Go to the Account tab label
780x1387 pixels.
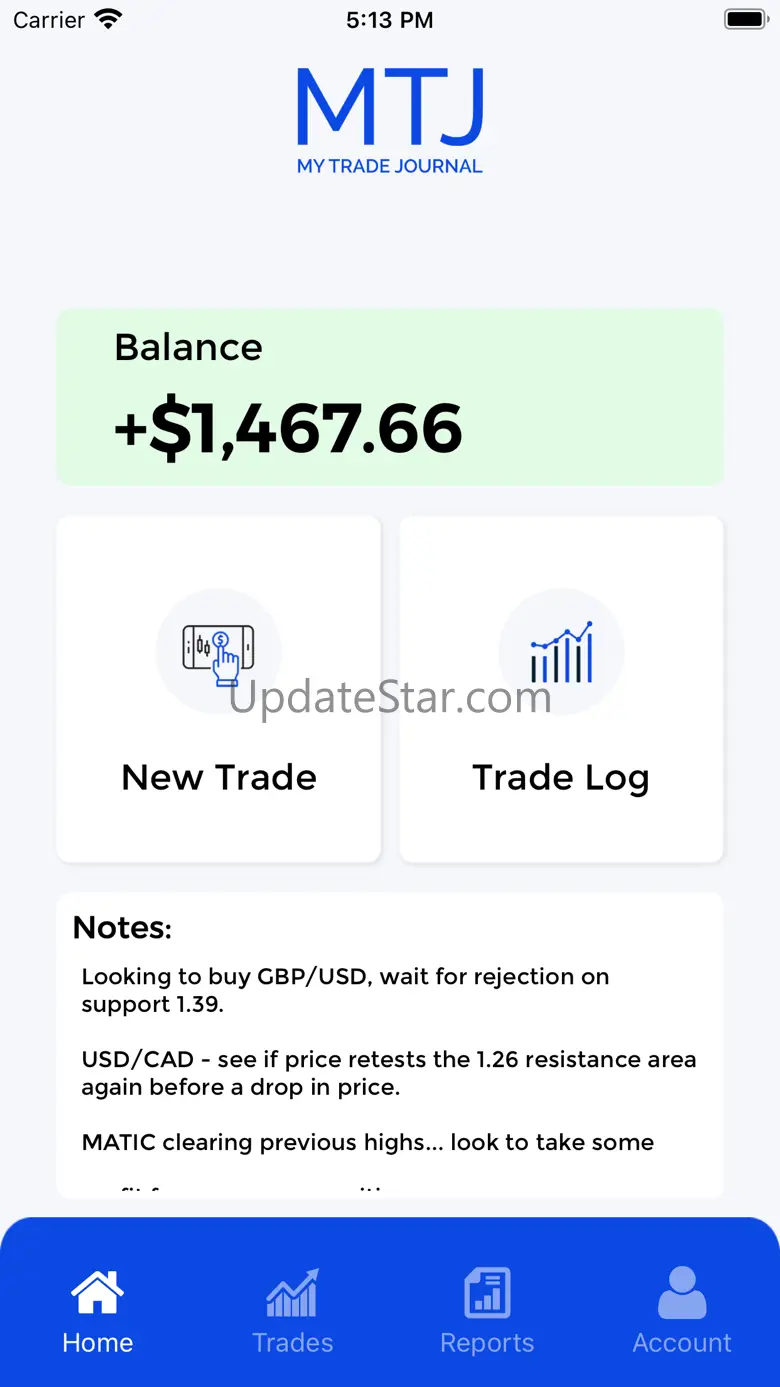click(682, 1342)
